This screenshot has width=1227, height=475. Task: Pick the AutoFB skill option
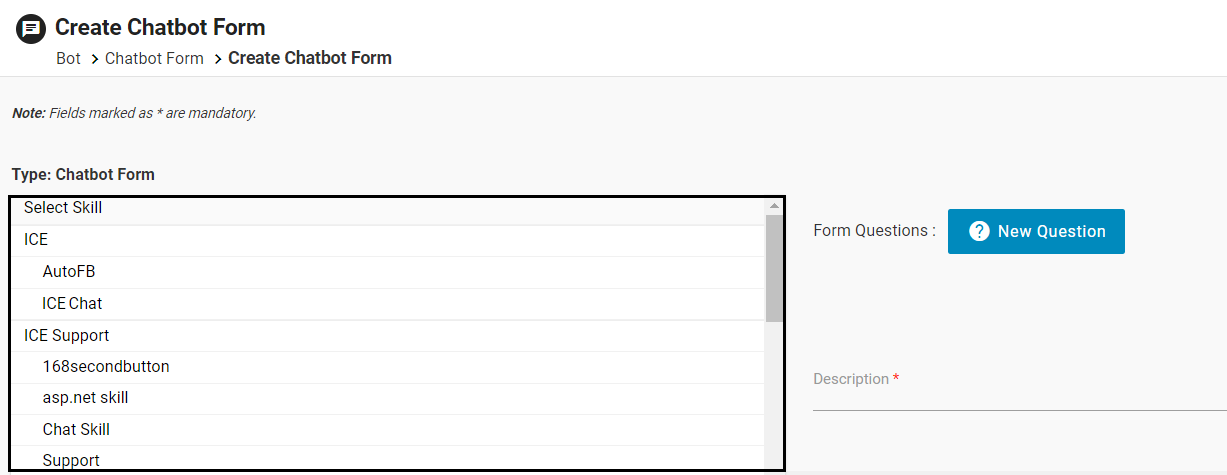click(69, 272)
